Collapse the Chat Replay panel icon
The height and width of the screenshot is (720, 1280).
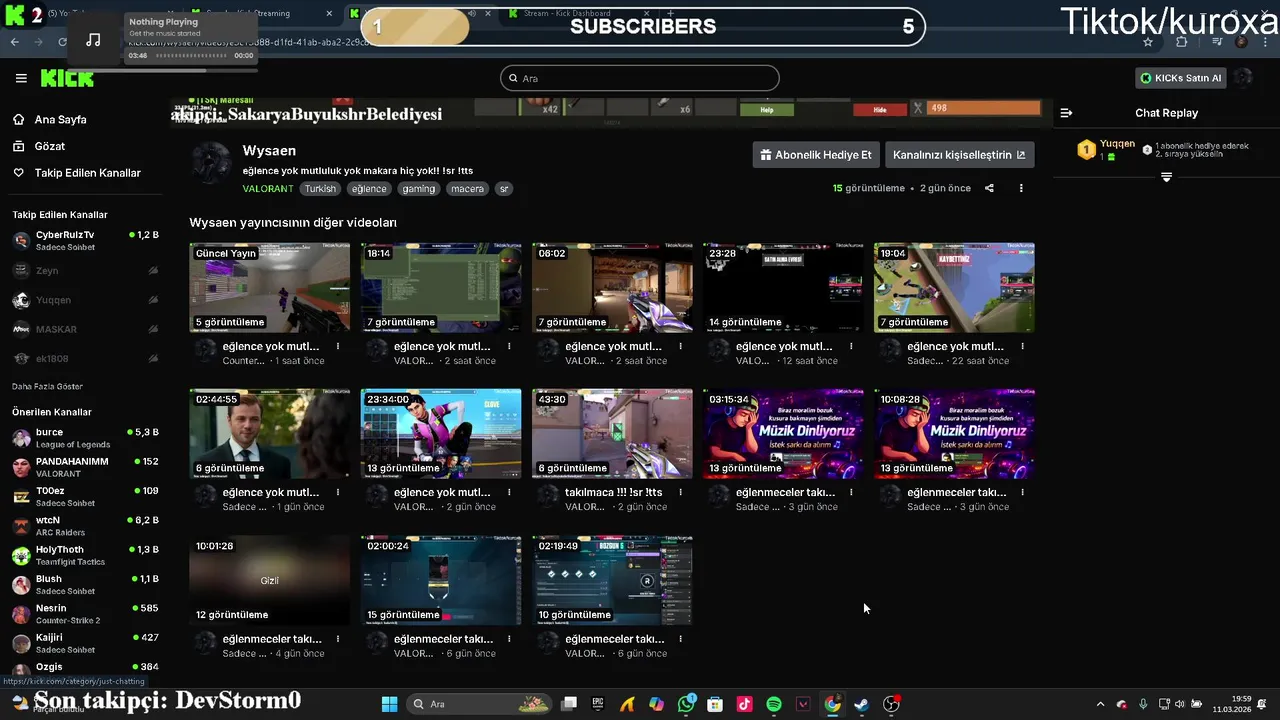1066,113
